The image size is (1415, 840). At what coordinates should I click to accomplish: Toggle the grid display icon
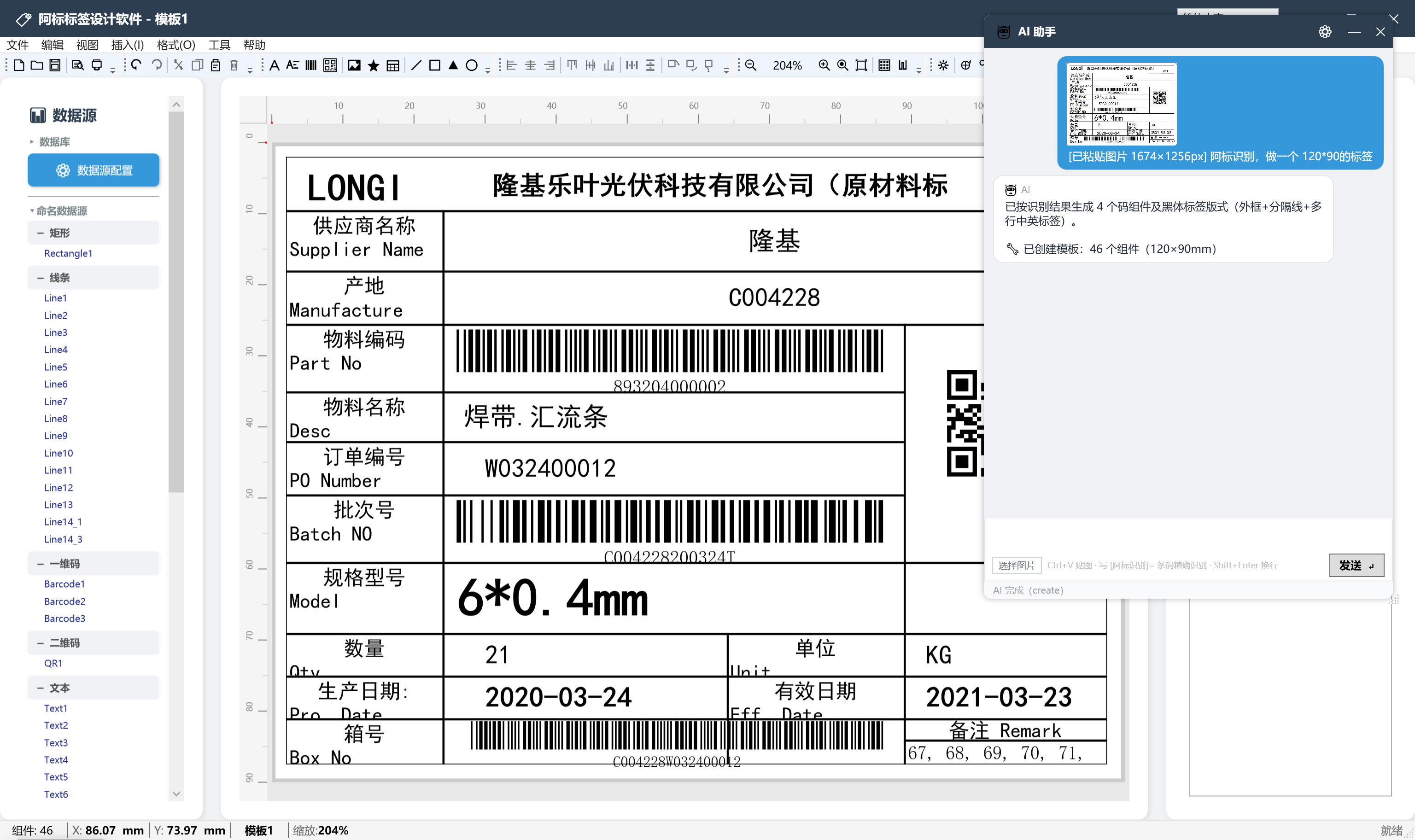884,65
